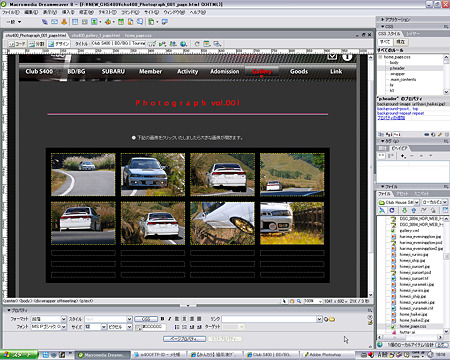Toggle Bold in Properties panel
The image size is (450, 360).
[162, 319]
